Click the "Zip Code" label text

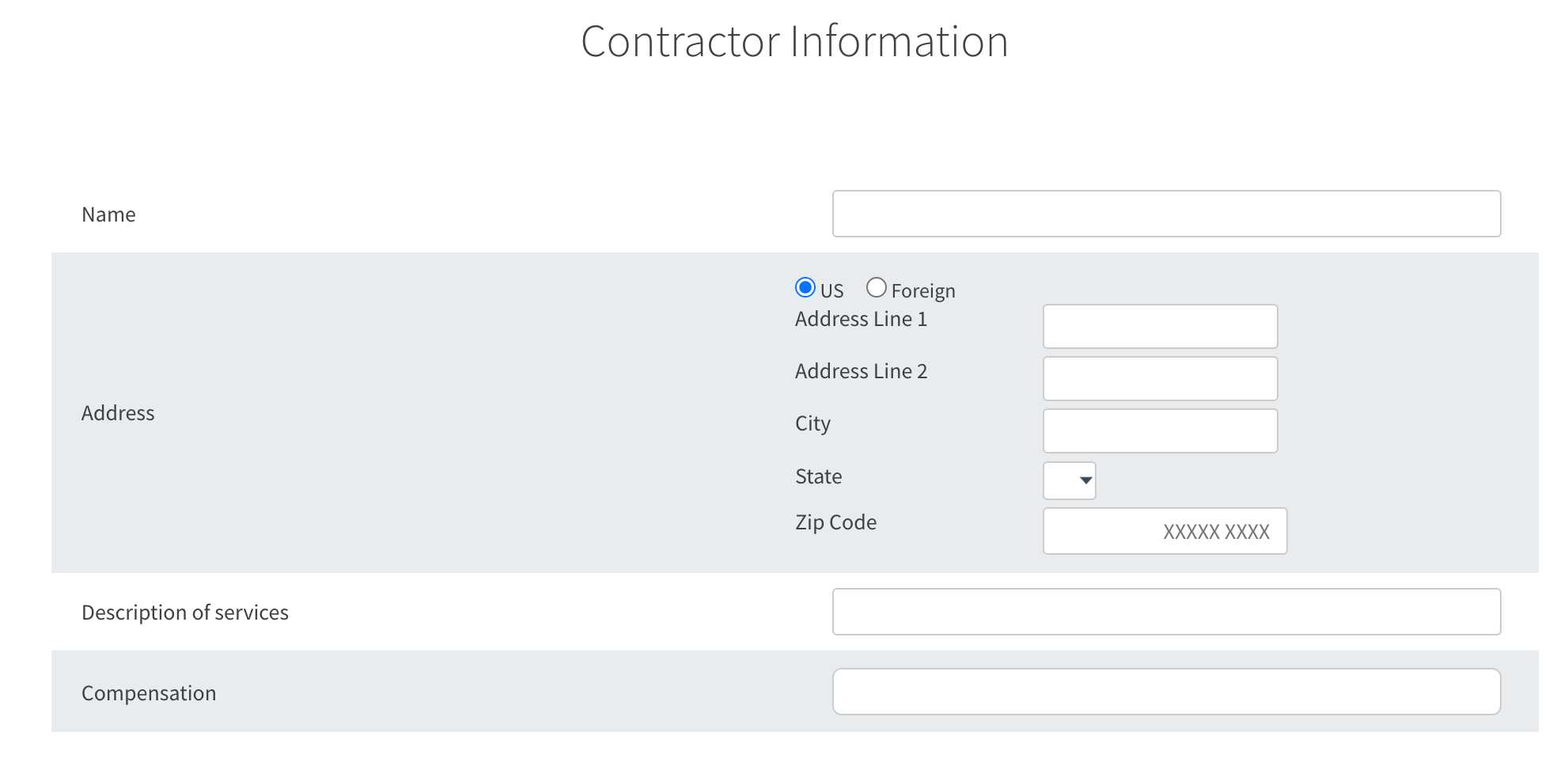[x=835, y=522]
